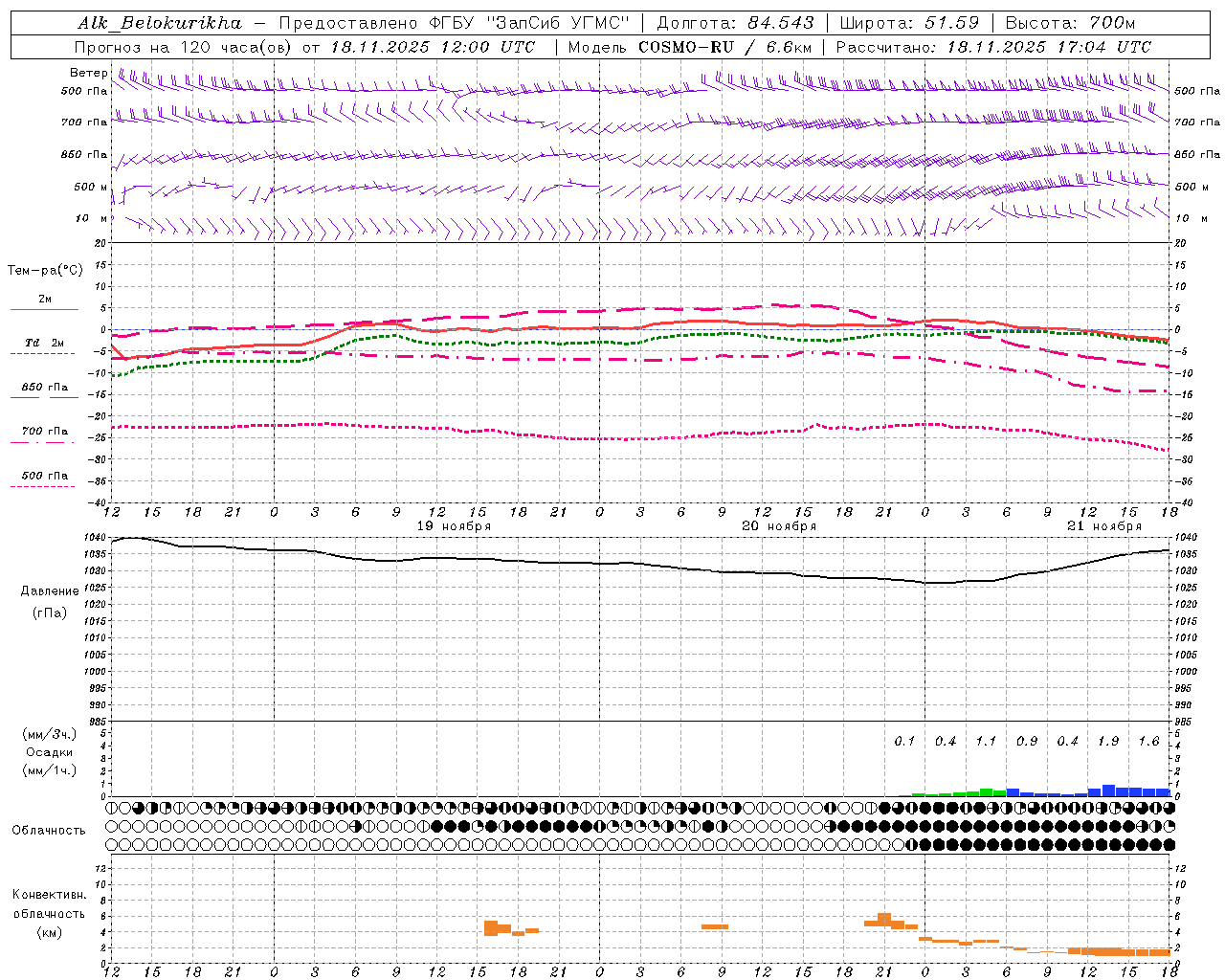Click the orange convective cloud bar near 9h on 20 ноября
The width and height of the screenshot is (1225, 980).
[715, 926]
